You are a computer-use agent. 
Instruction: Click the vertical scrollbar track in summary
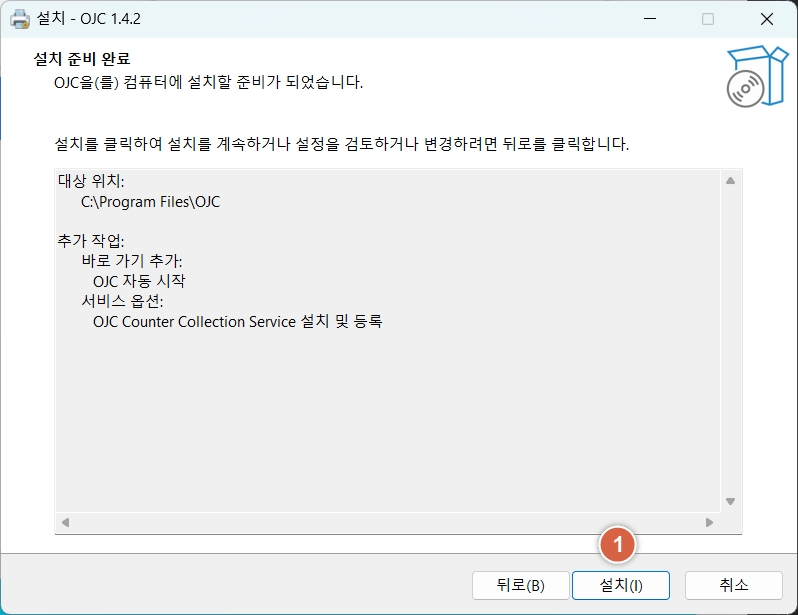point(730,340)
